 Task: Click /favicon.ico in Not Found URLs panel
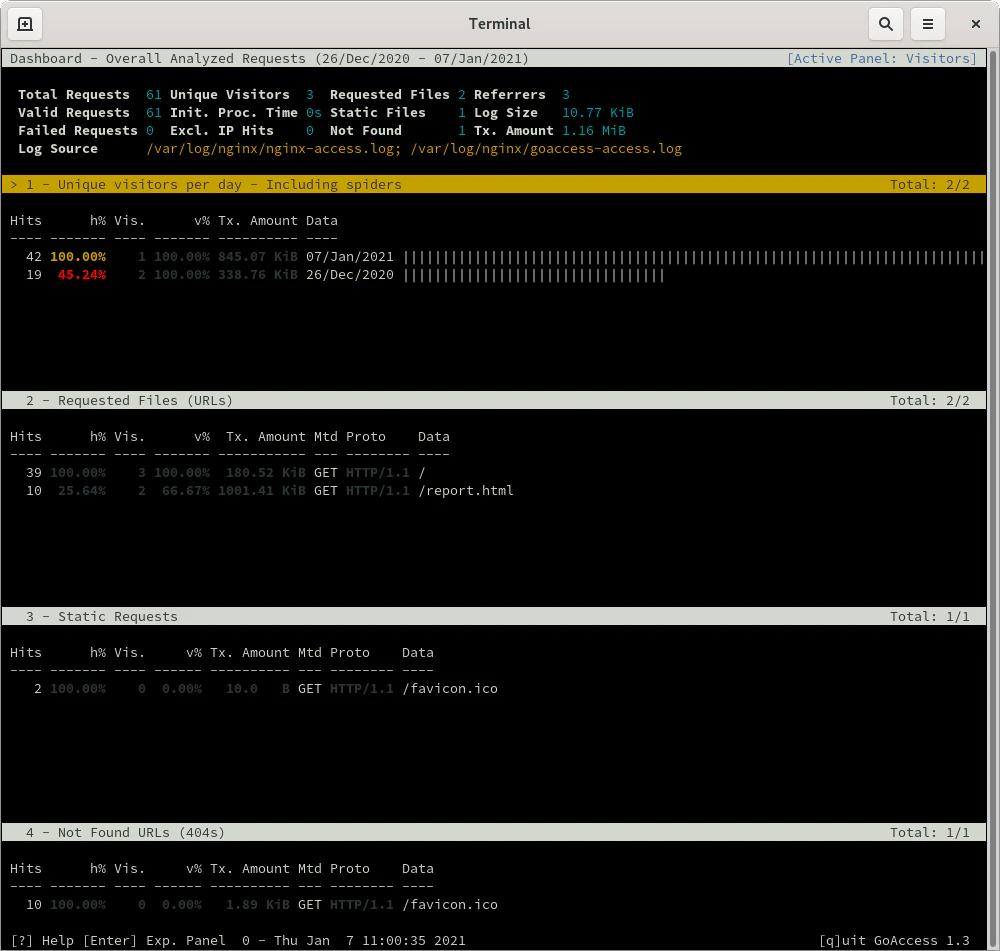[x=450, y=905]
